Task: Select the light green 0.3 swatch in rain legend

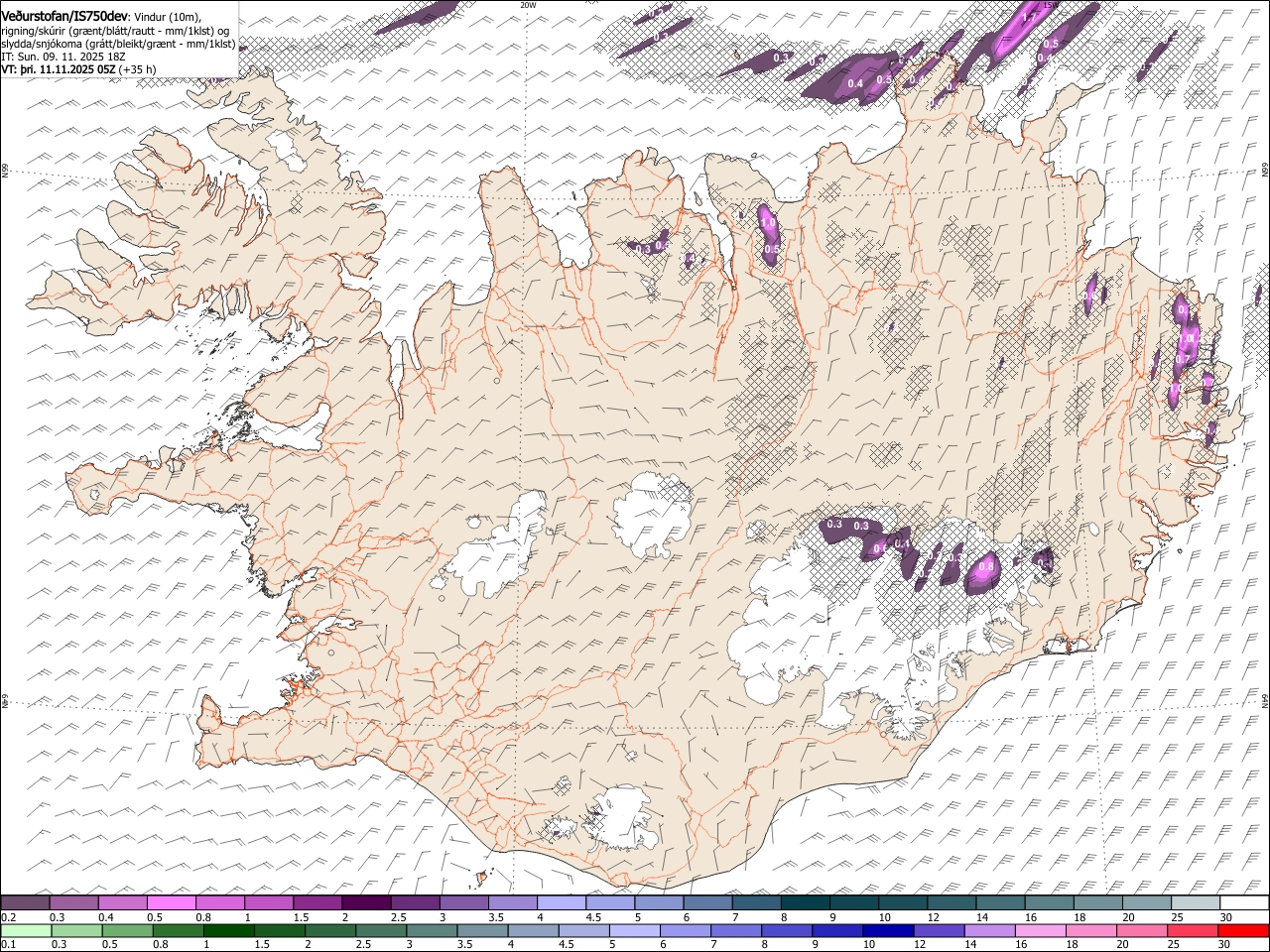Action: tap(77, 931)
